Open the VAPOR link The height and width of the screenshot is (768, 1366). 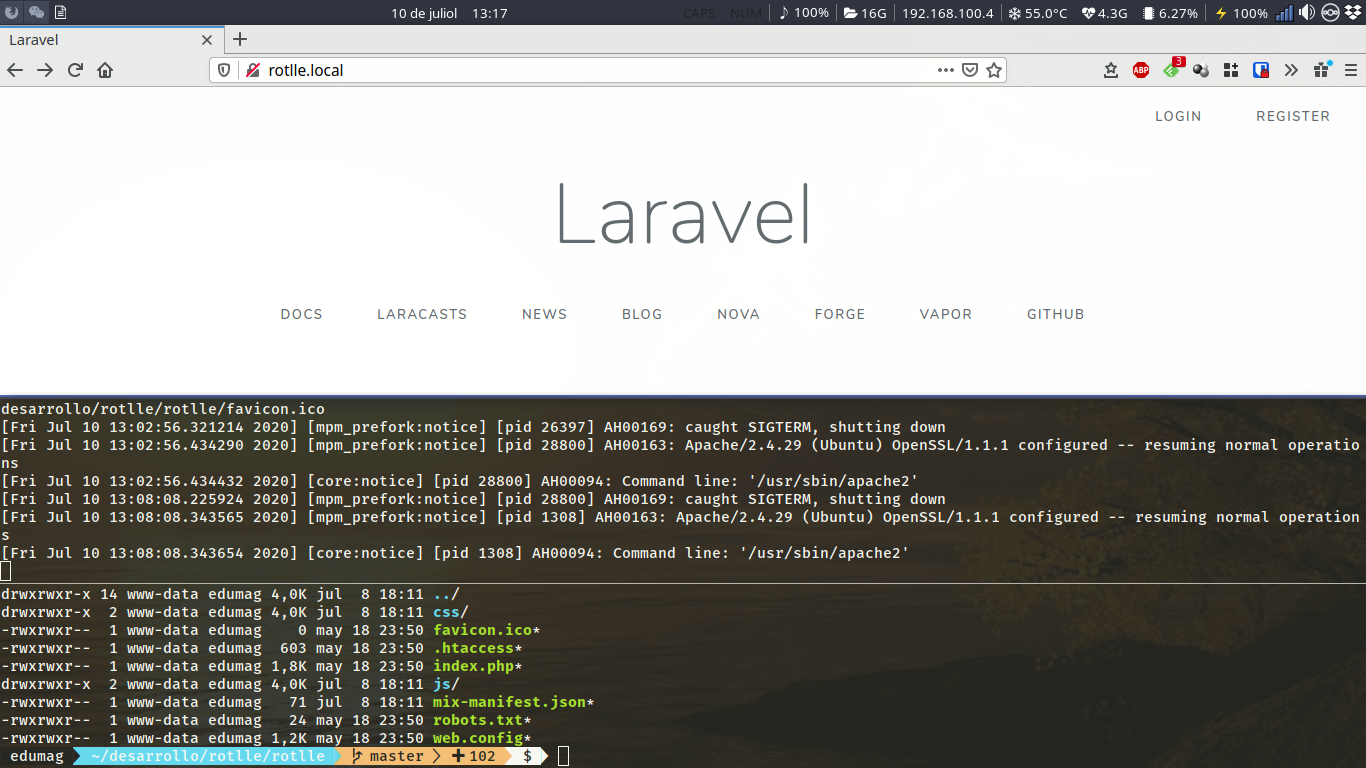(946, 314)
